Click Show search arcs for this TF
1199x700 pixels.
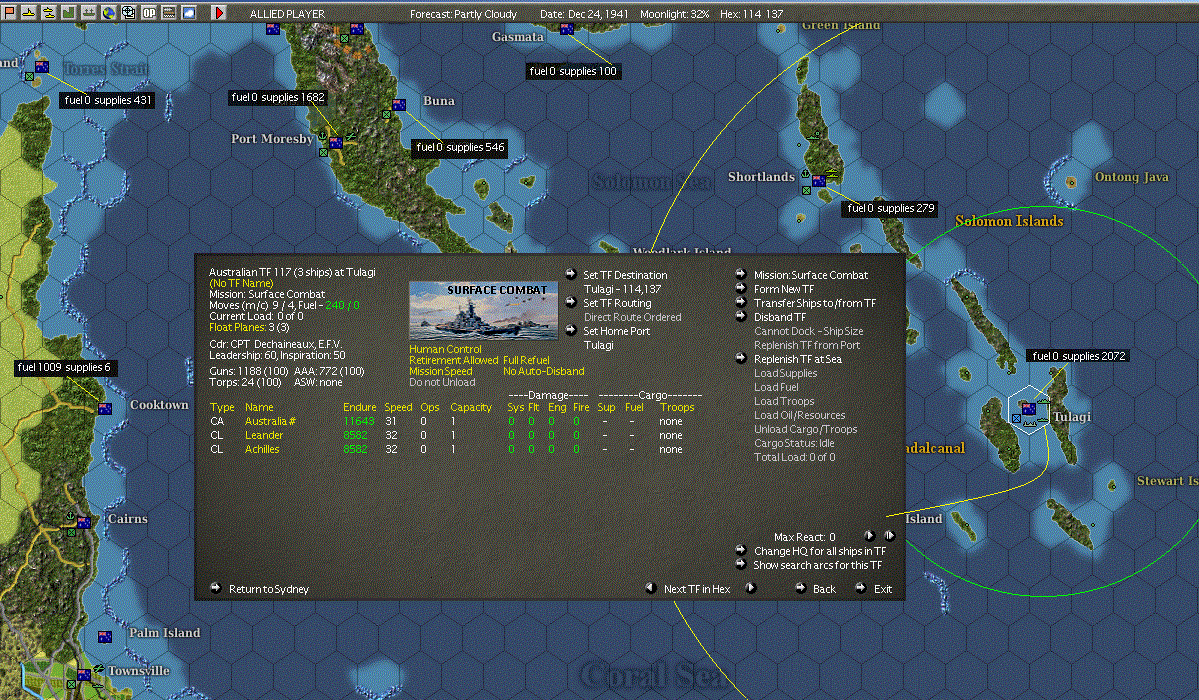coord(817,565)
